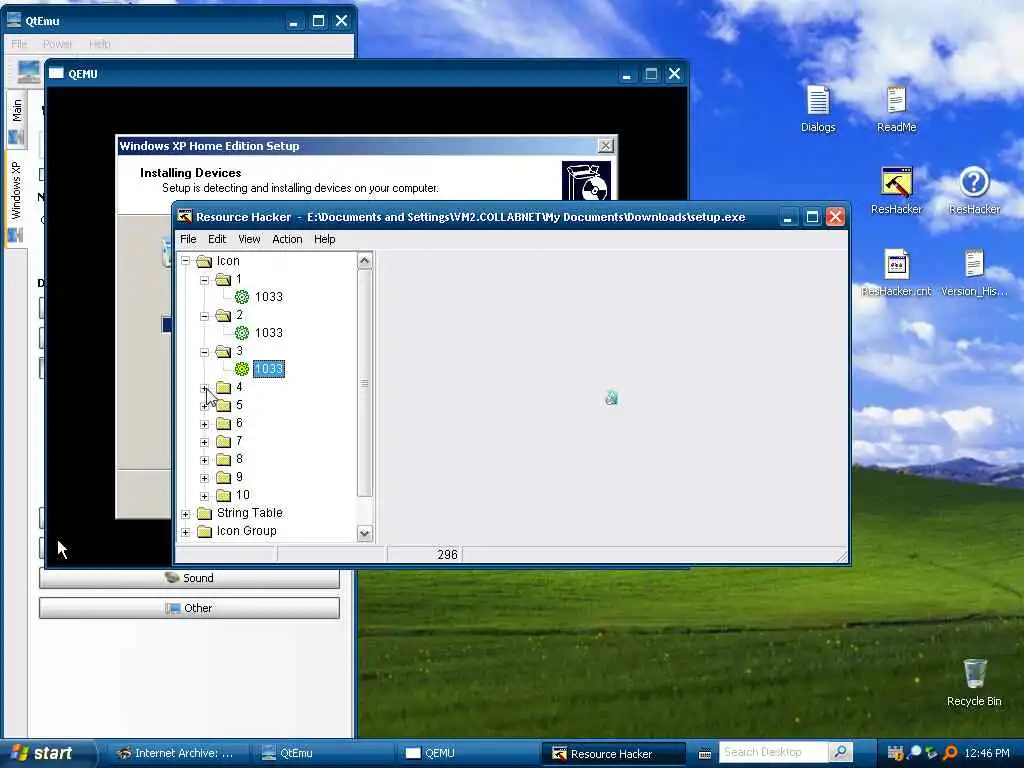
Task: Open Resource Hacker View menu
Action: [x=249, y=239]
